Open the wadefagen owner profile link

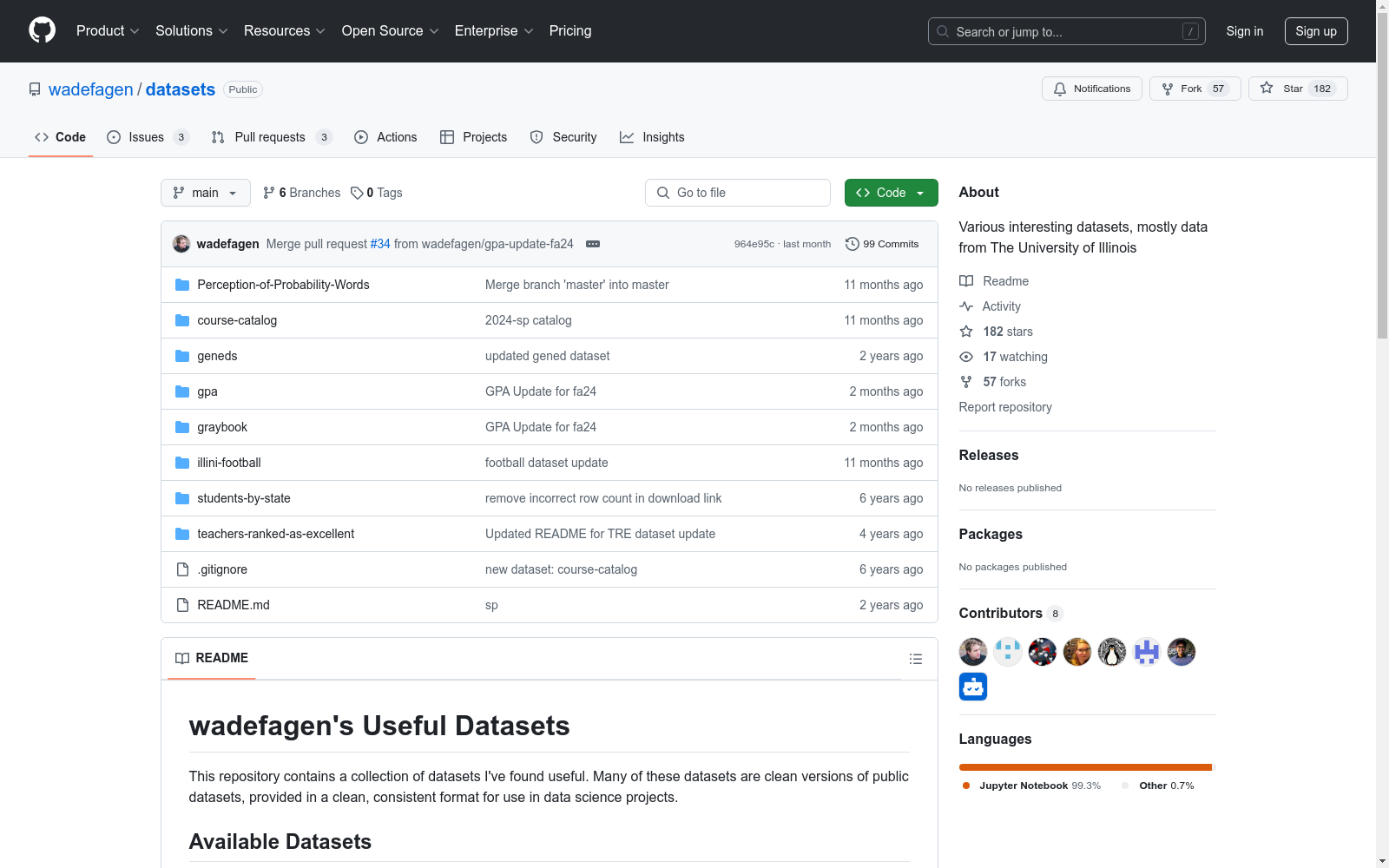coord(91,89)
